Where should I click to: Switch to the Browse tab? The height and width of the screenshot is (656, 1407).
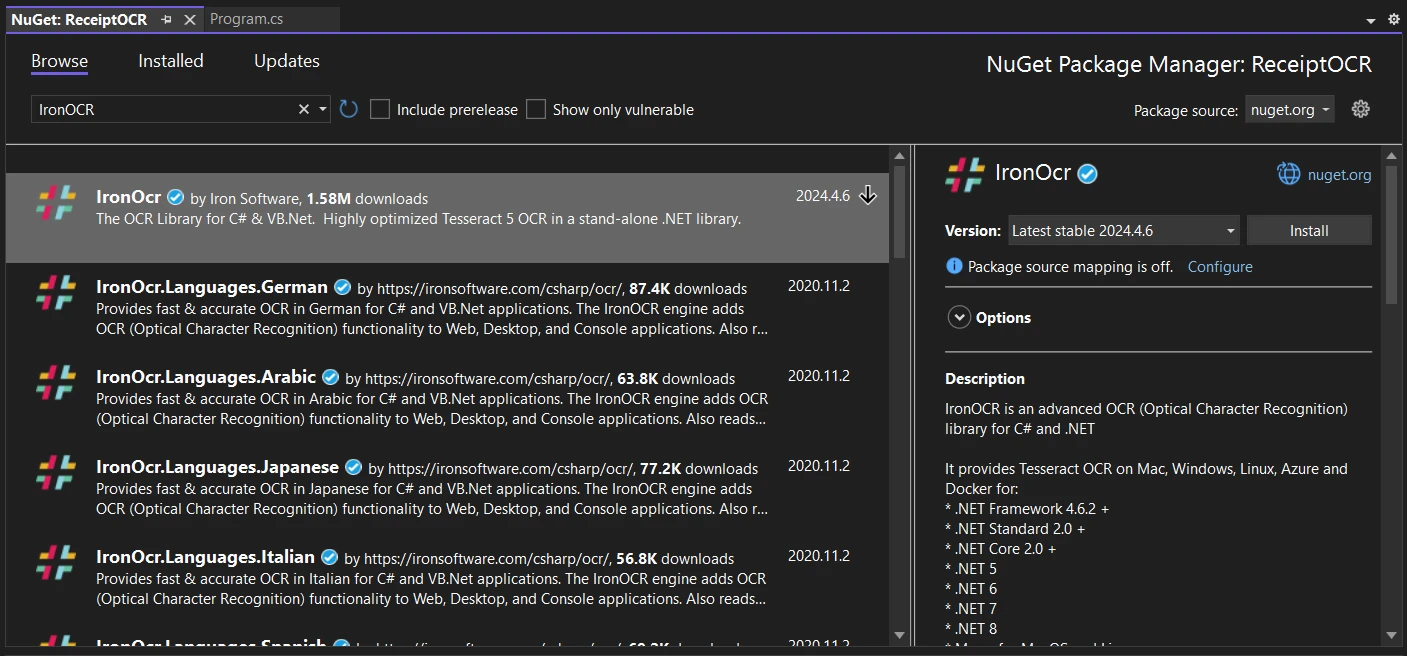(x=59, y=61)
